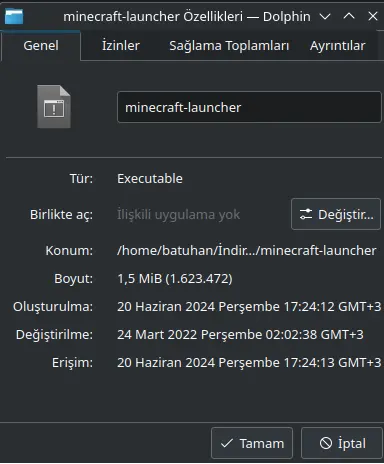Click the 'Tür:' label

(x=81, y=179)
